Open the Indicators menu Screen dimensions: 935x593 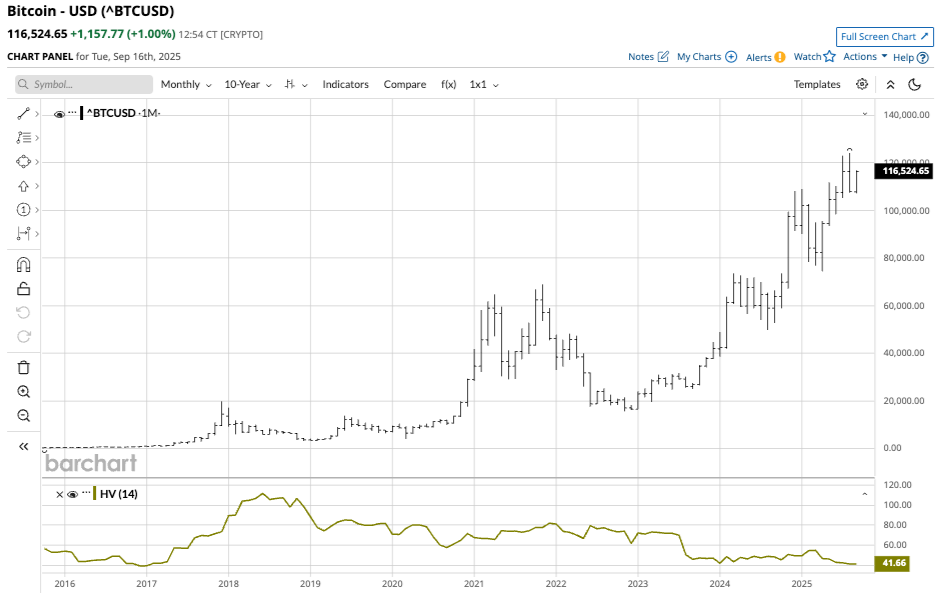tap(345, 84)
